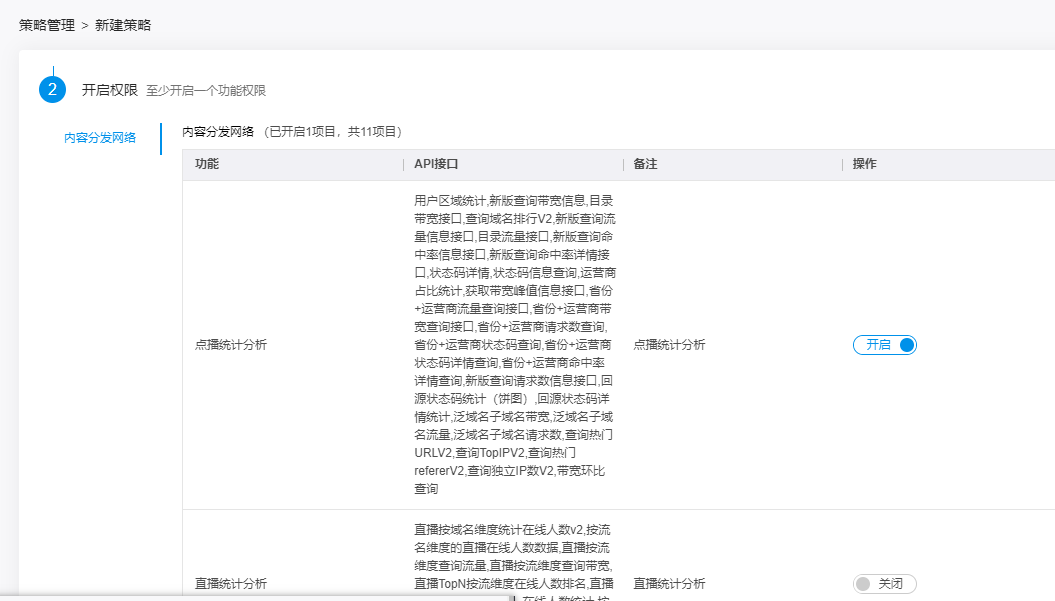
Task: Click the 操作 column header
Action: [865, 164]
